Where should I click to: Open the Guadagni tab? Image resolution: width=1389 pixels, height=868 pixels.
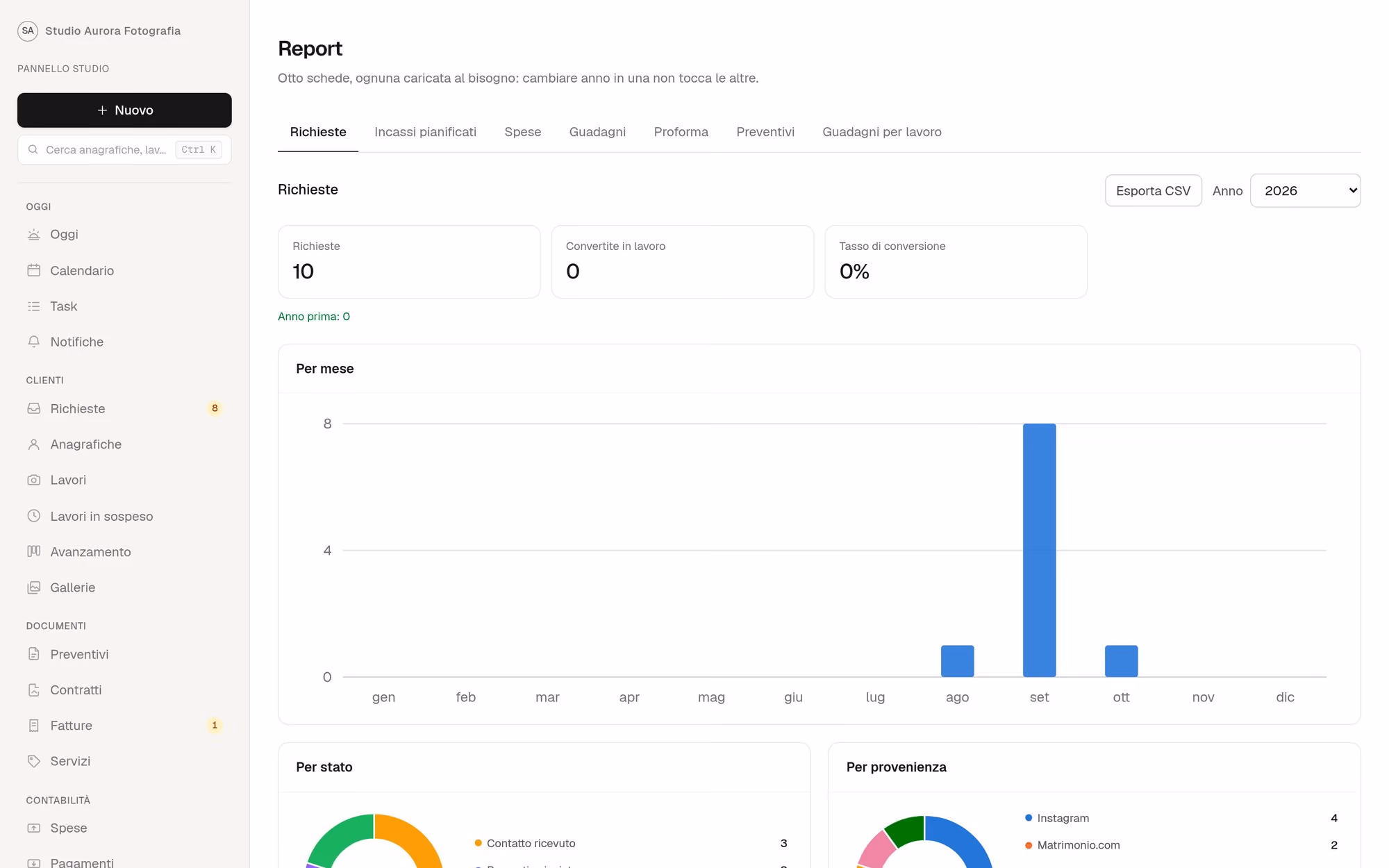coord(597,132)
